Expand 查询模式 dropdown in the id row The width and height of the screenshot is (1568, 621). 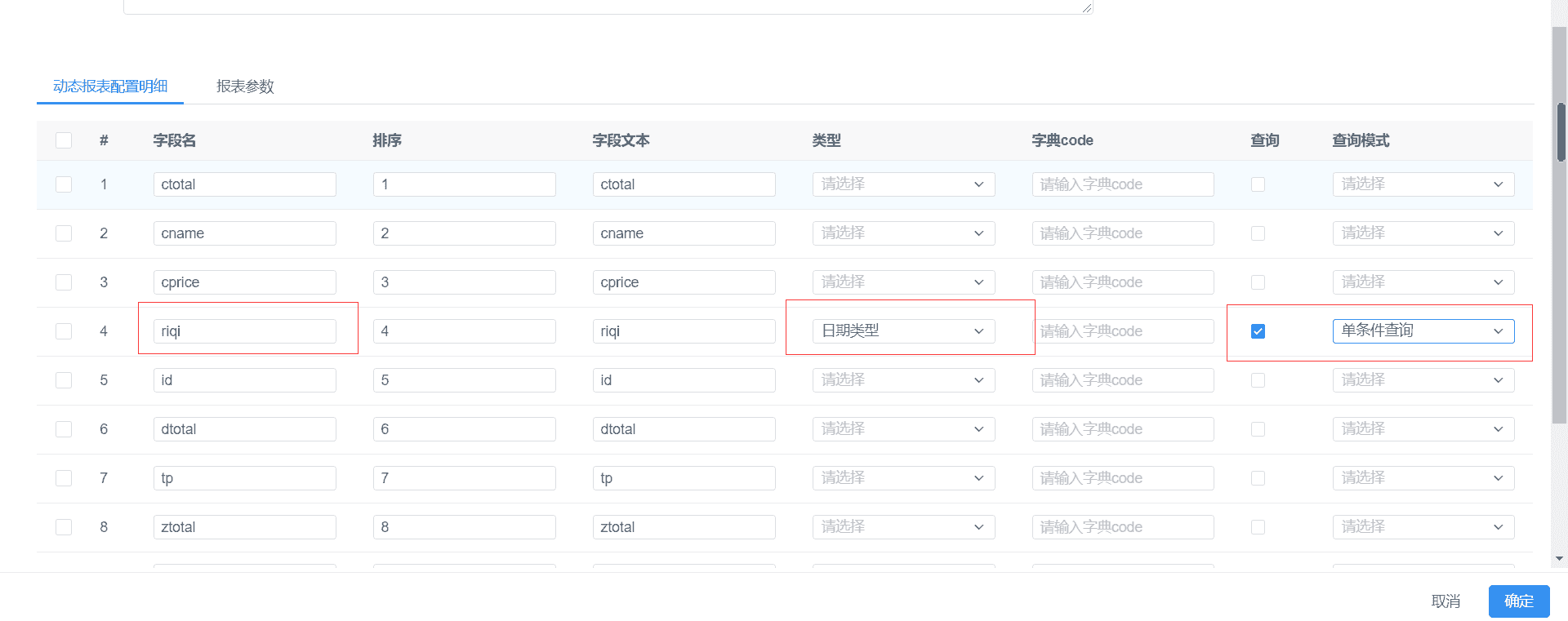coord(1423,380)
